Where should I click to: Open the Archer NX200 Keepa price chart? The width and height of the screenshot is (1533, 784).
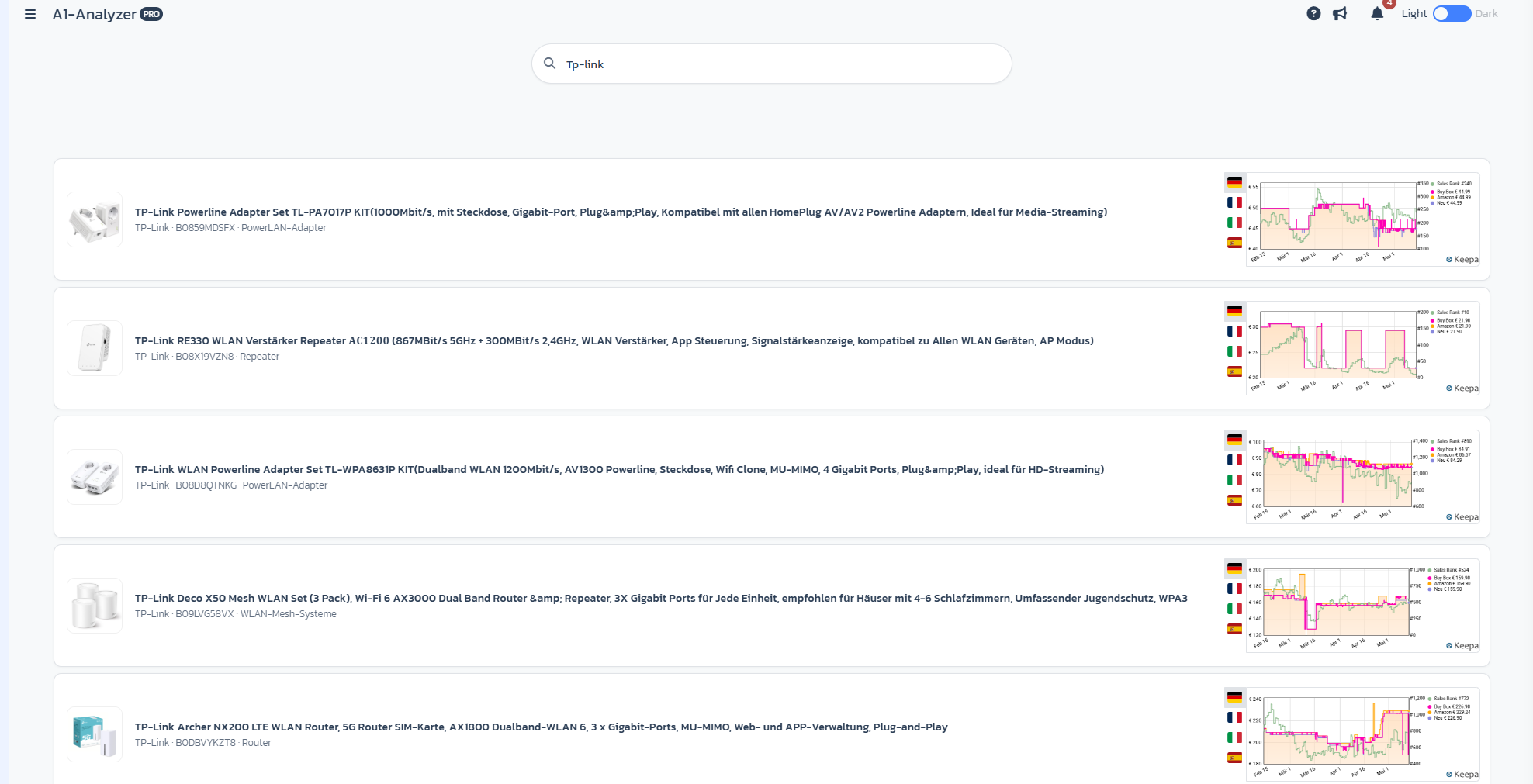(1363, 734)
